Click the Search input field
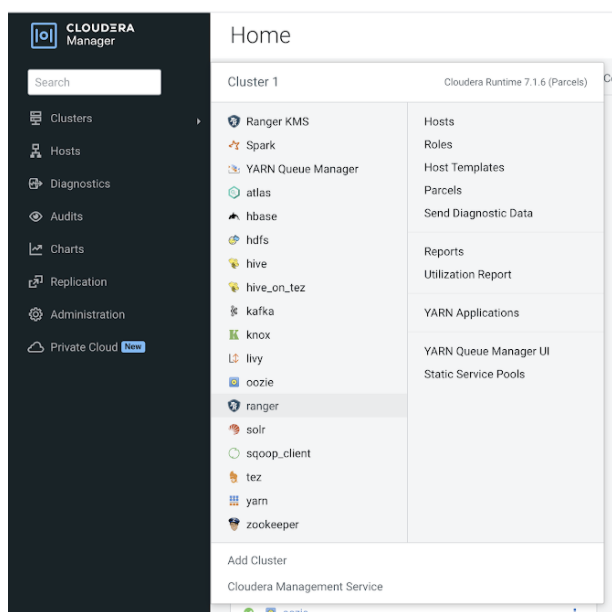Screen dimensions: 612x612 94,82
